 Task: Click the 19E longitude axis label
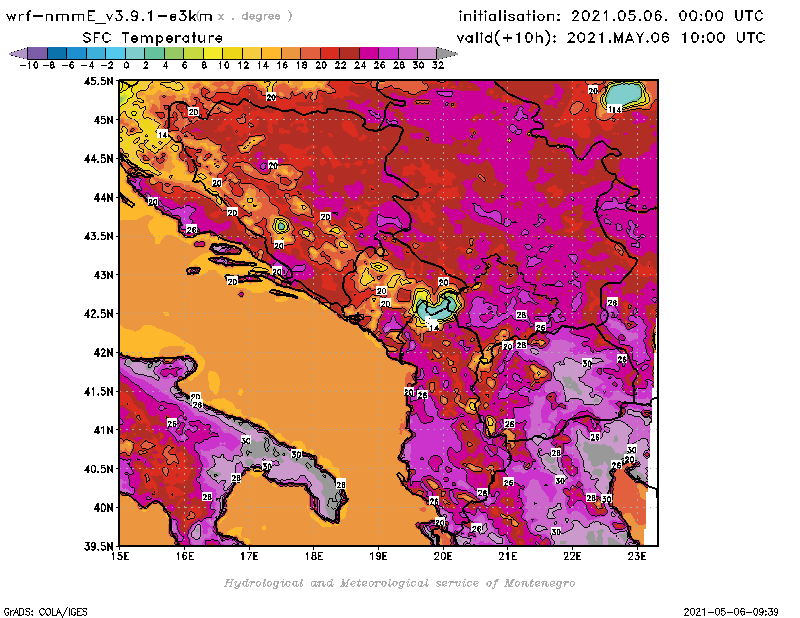point(378,556)
